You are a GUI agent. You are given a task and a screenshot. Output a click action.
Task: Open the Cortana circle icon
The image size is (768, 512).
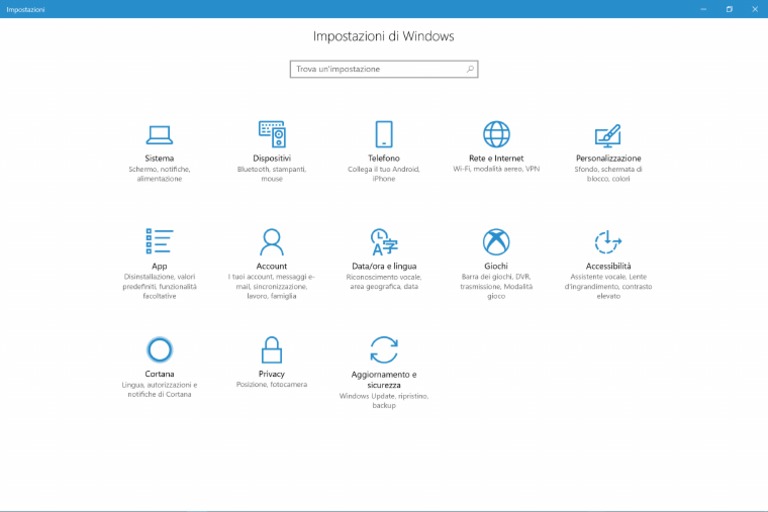coord(159,349)
